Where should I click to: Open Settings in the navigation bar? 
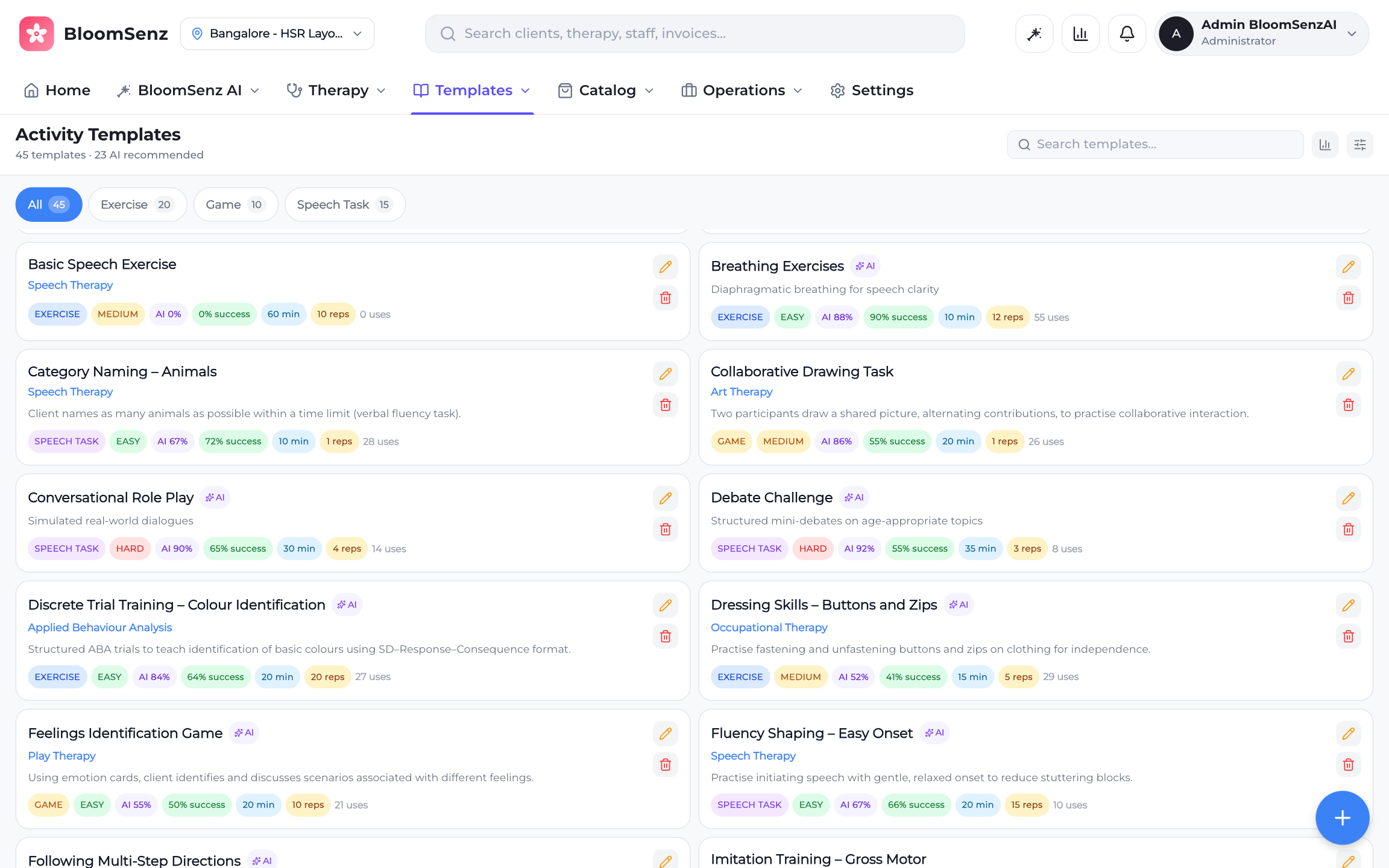pos(872,90)
